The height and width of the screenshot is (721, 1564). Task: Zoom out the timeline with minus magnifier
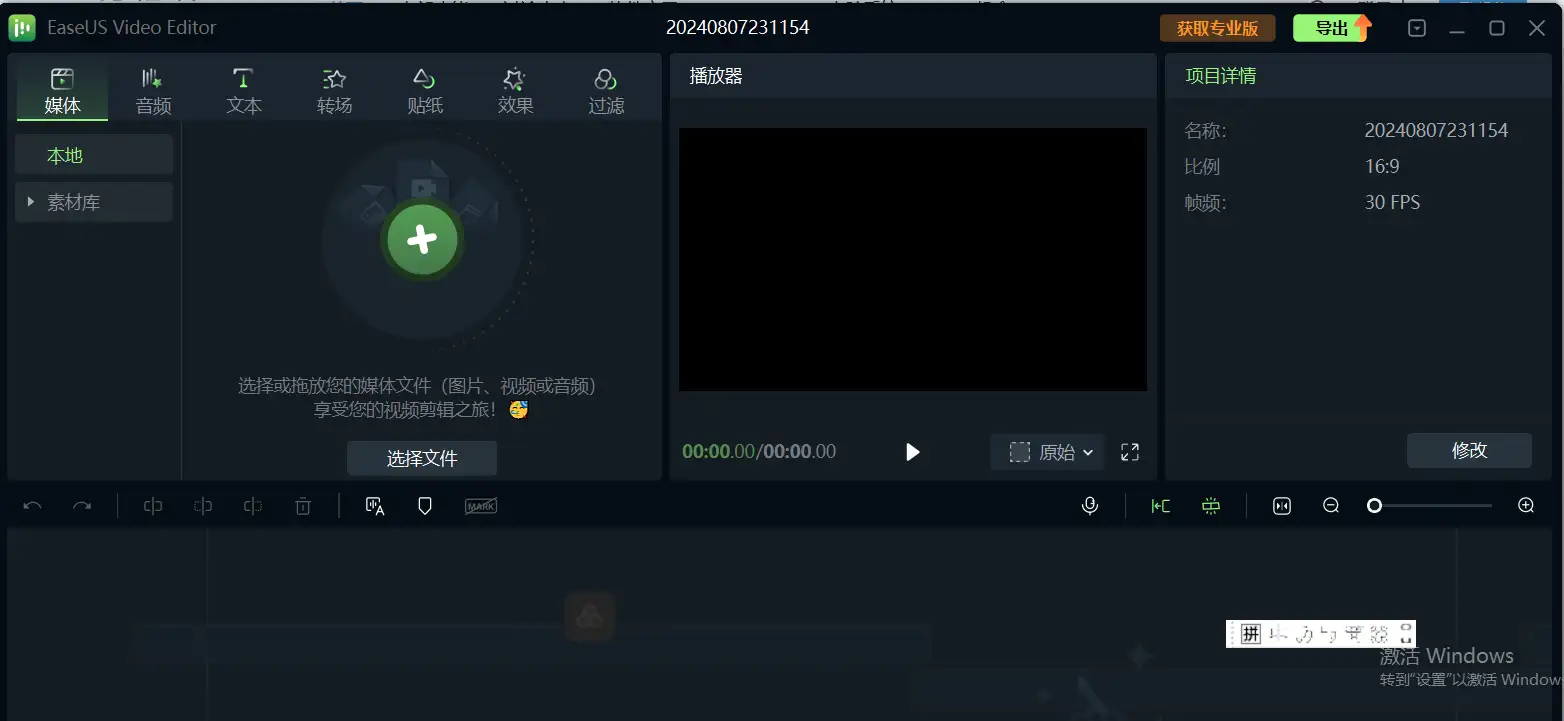(1331, 506)
